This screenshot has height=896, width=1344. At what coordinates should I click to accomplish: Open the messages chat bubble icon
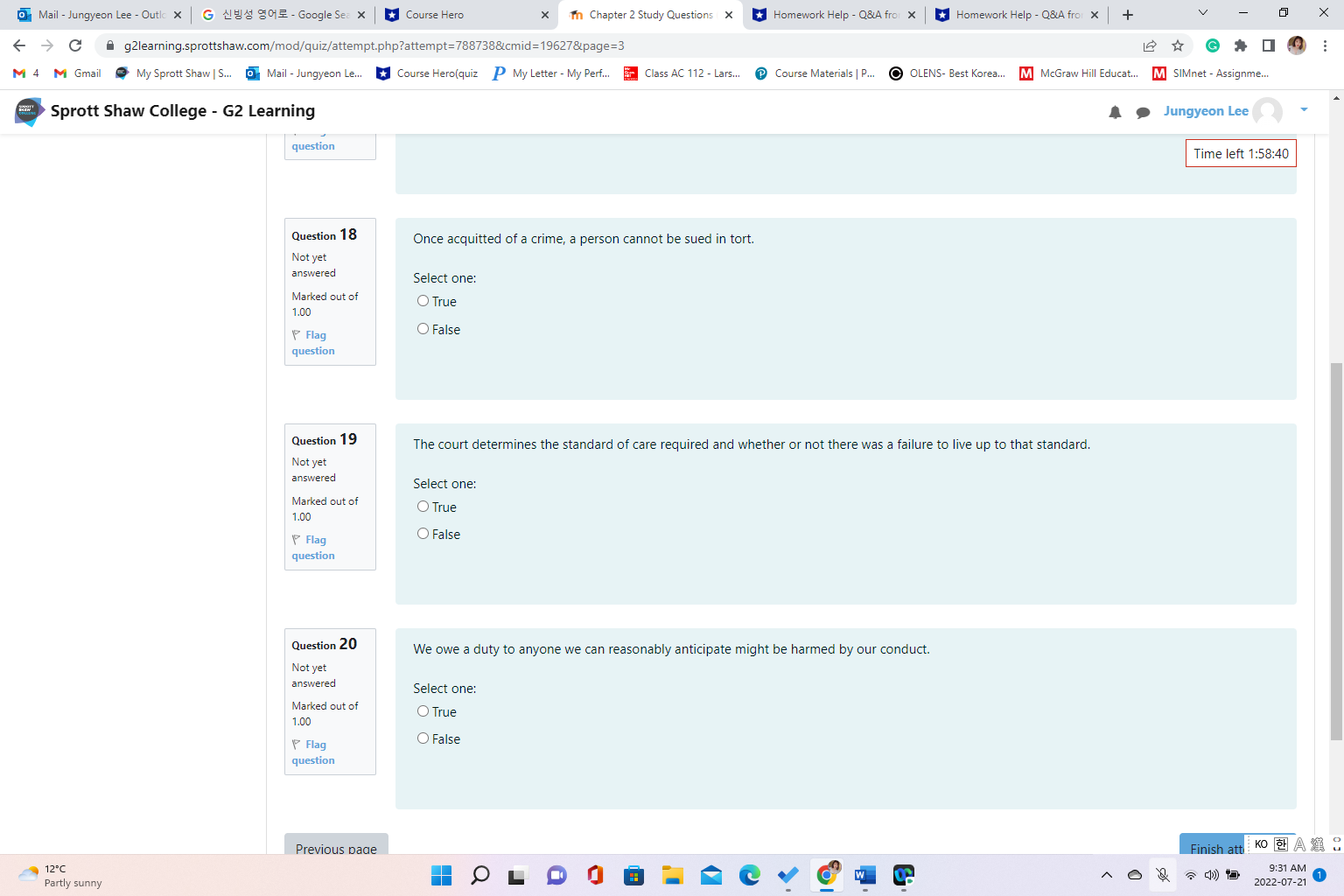(1143, 112)
